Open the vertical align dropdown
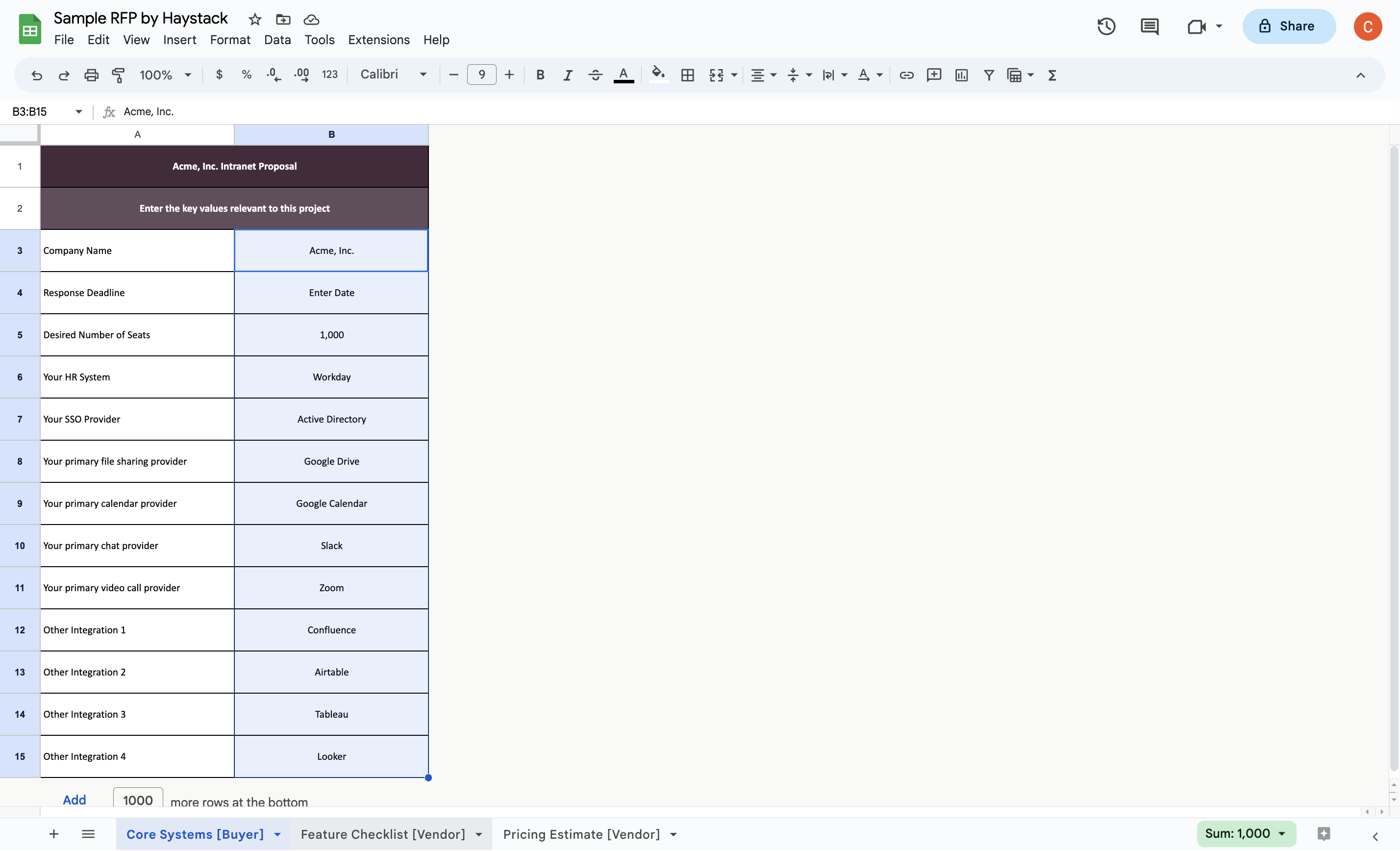The image size is (1400, 851). pyautogui.click(x=800, y=75)
